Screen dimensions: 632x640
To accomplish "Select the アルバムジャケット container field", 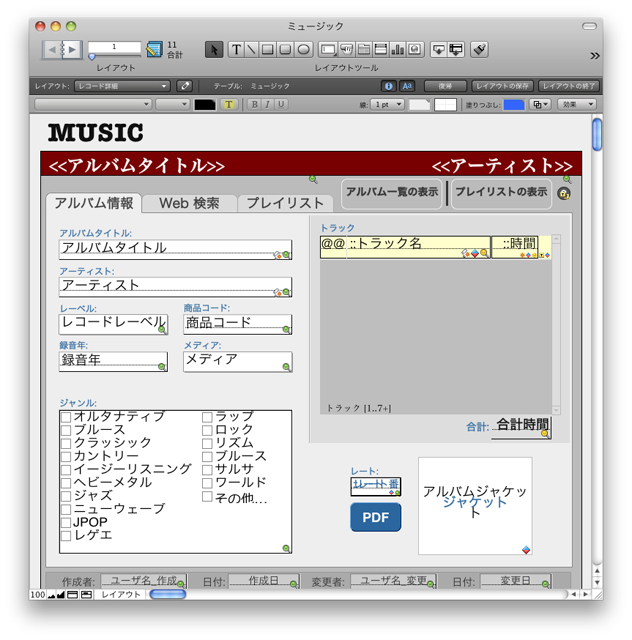I will tap(475, 506).
